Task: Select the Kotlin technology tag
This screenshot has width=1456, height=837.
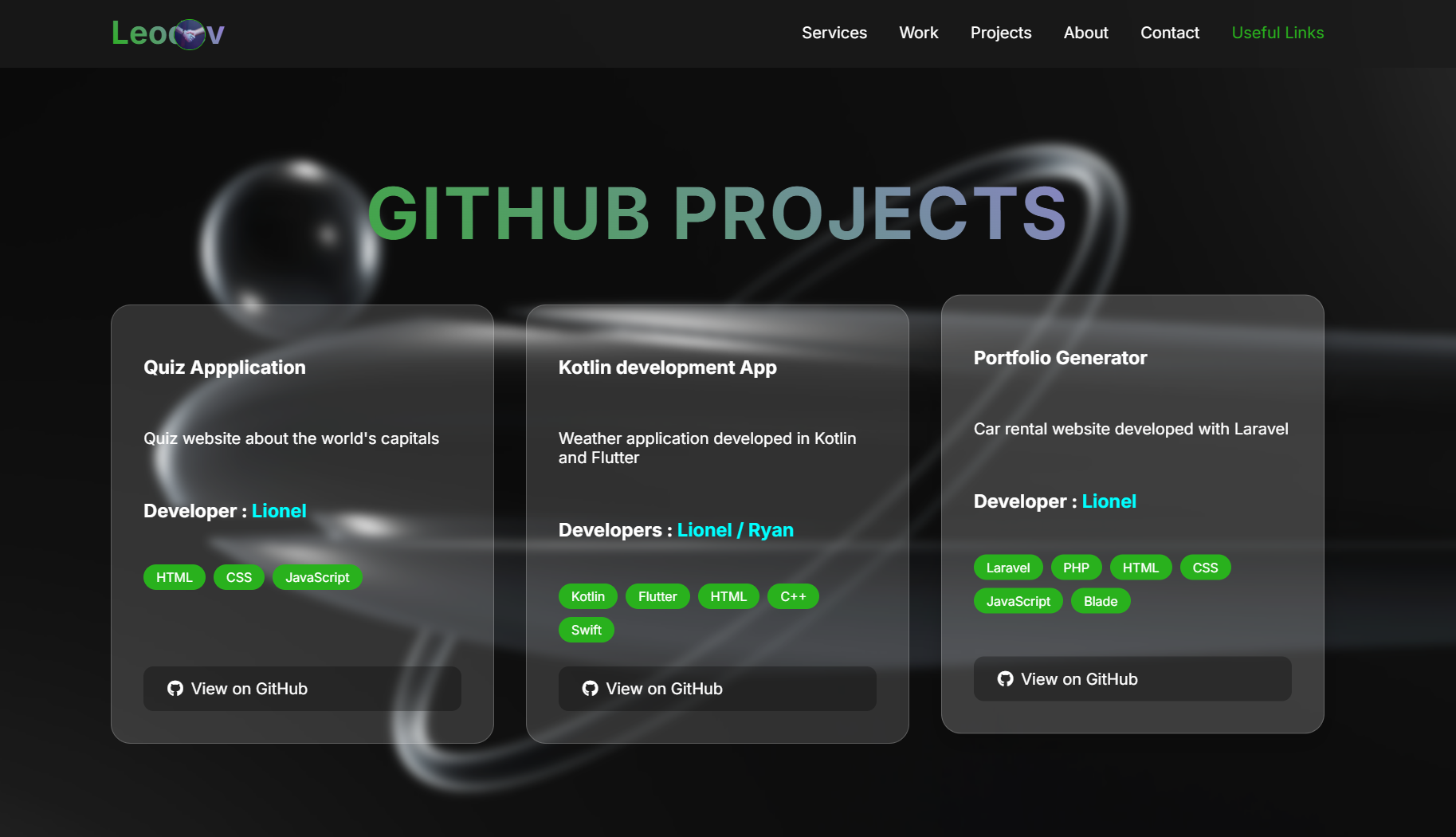Action: coord(588,596)
